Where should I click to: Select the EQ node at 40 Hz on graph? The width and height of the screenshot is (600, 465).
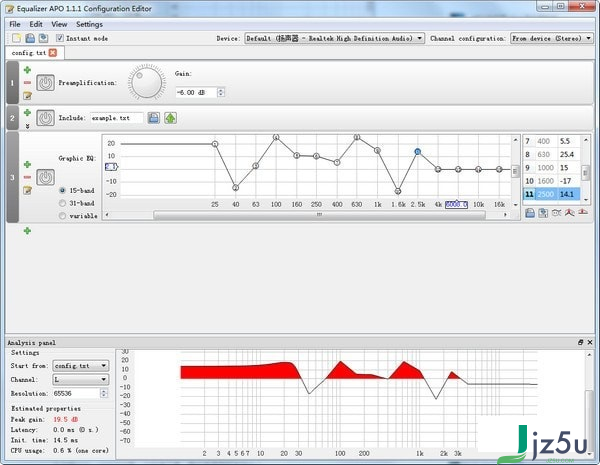[x=236, y=188]
